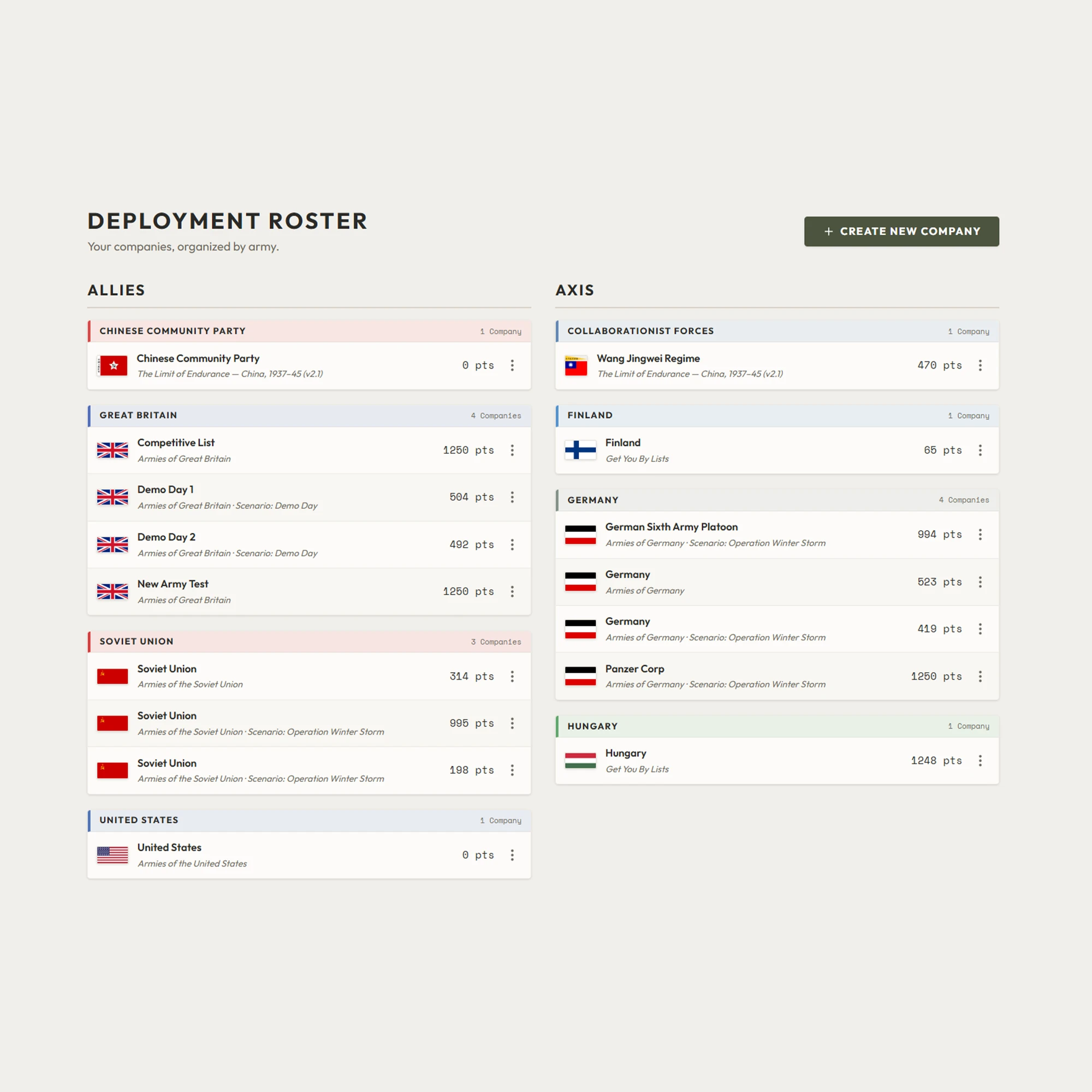
Task: Click the 65 pts value for Finland
Action: point(943,450)
